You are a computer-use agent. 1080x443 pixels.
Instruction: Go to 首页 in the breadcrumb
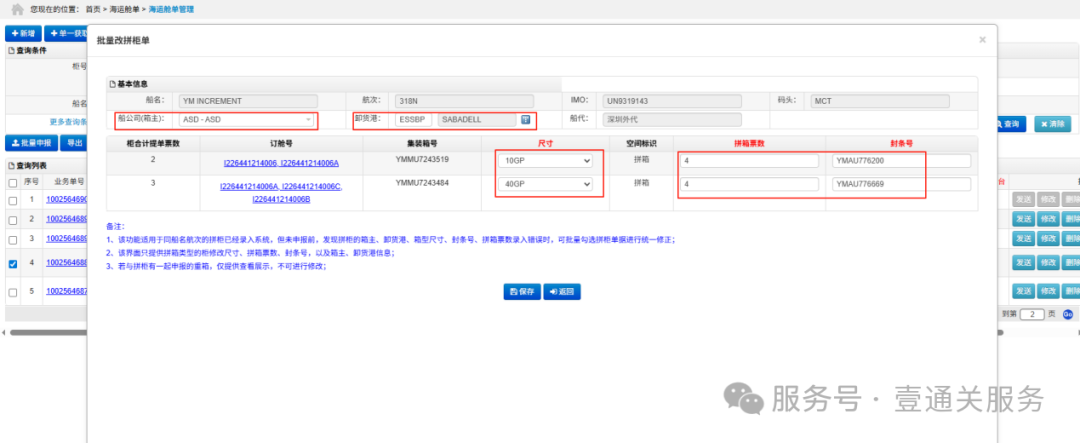(93, 9)
